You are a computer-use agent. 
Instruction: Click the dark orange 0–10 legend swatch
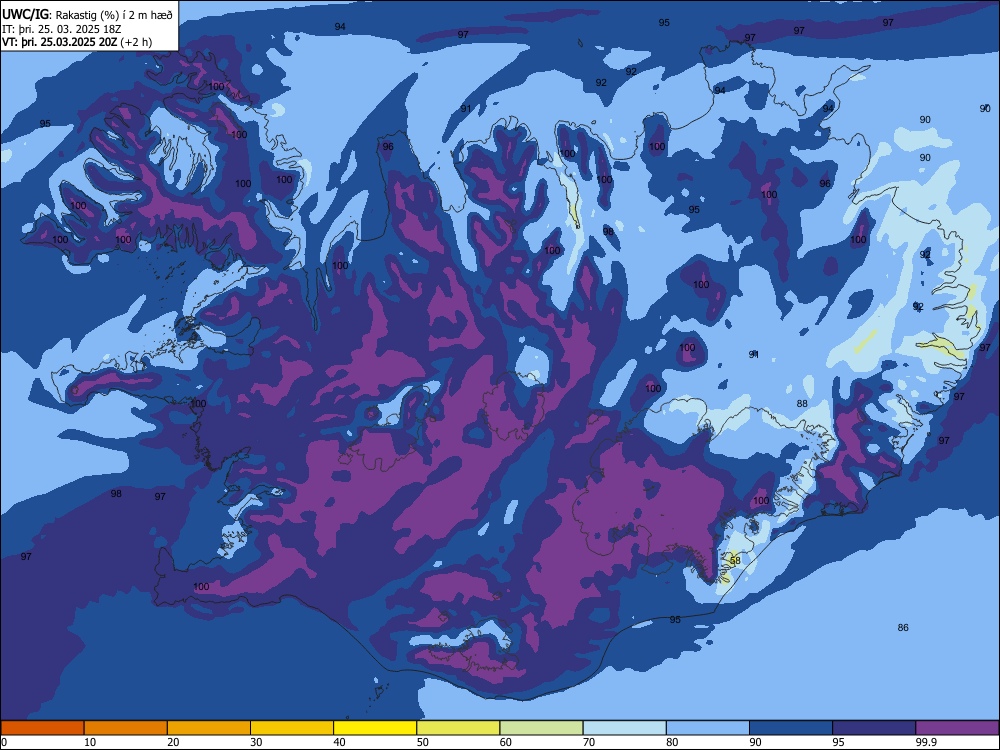pos(42,728)
